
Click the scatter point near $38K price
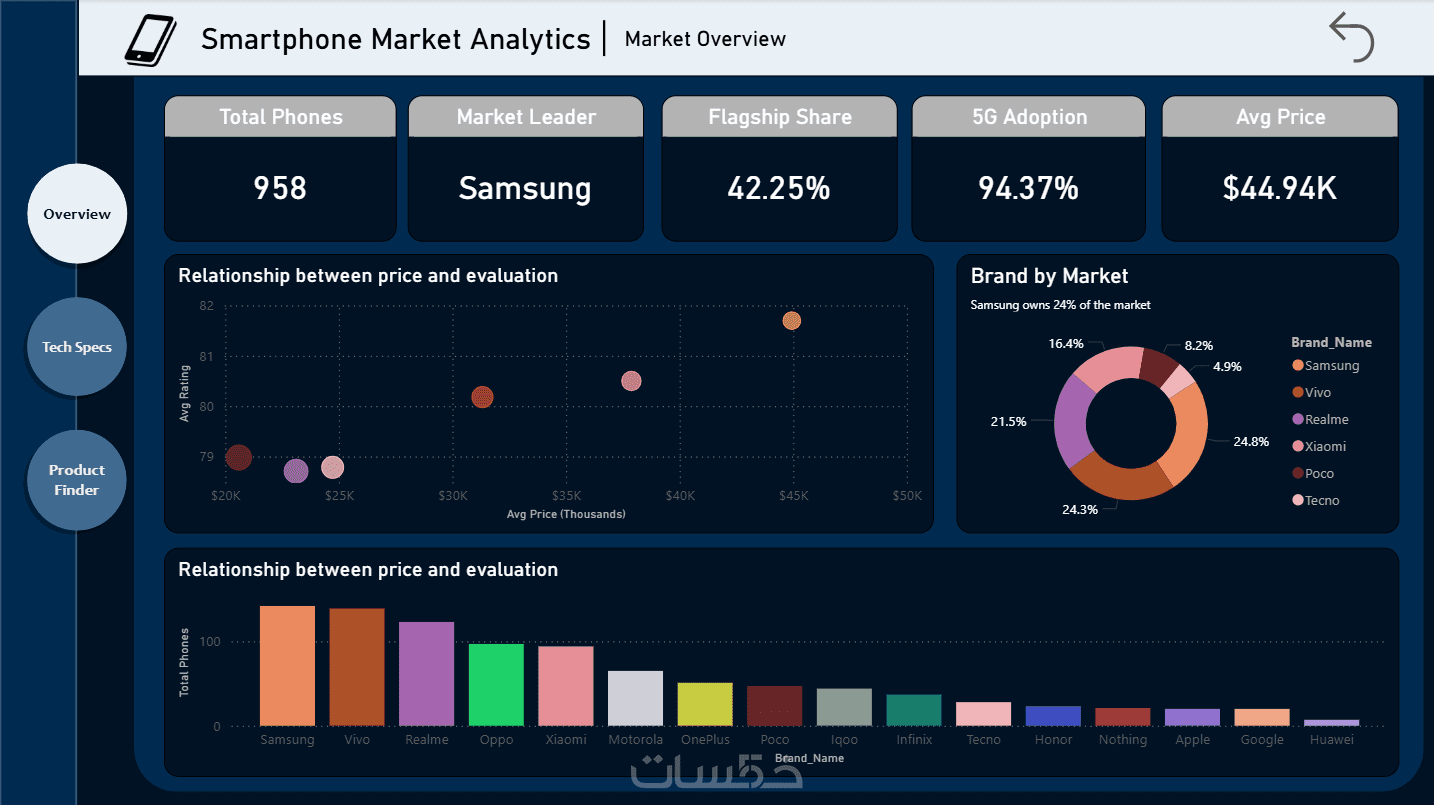click(x=631, y=381)
